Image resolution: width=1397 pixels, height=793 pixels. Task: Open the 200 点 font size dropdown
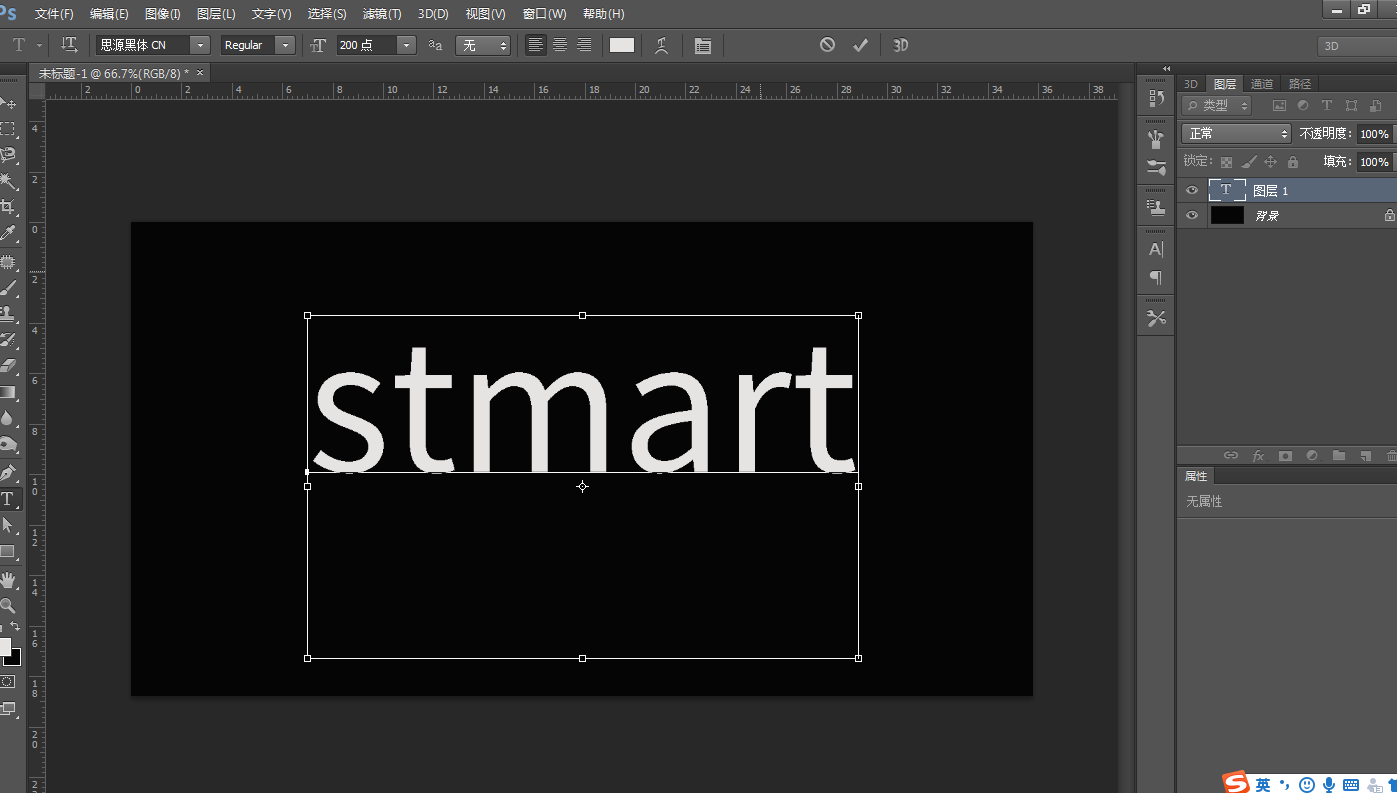coord(405,45)
